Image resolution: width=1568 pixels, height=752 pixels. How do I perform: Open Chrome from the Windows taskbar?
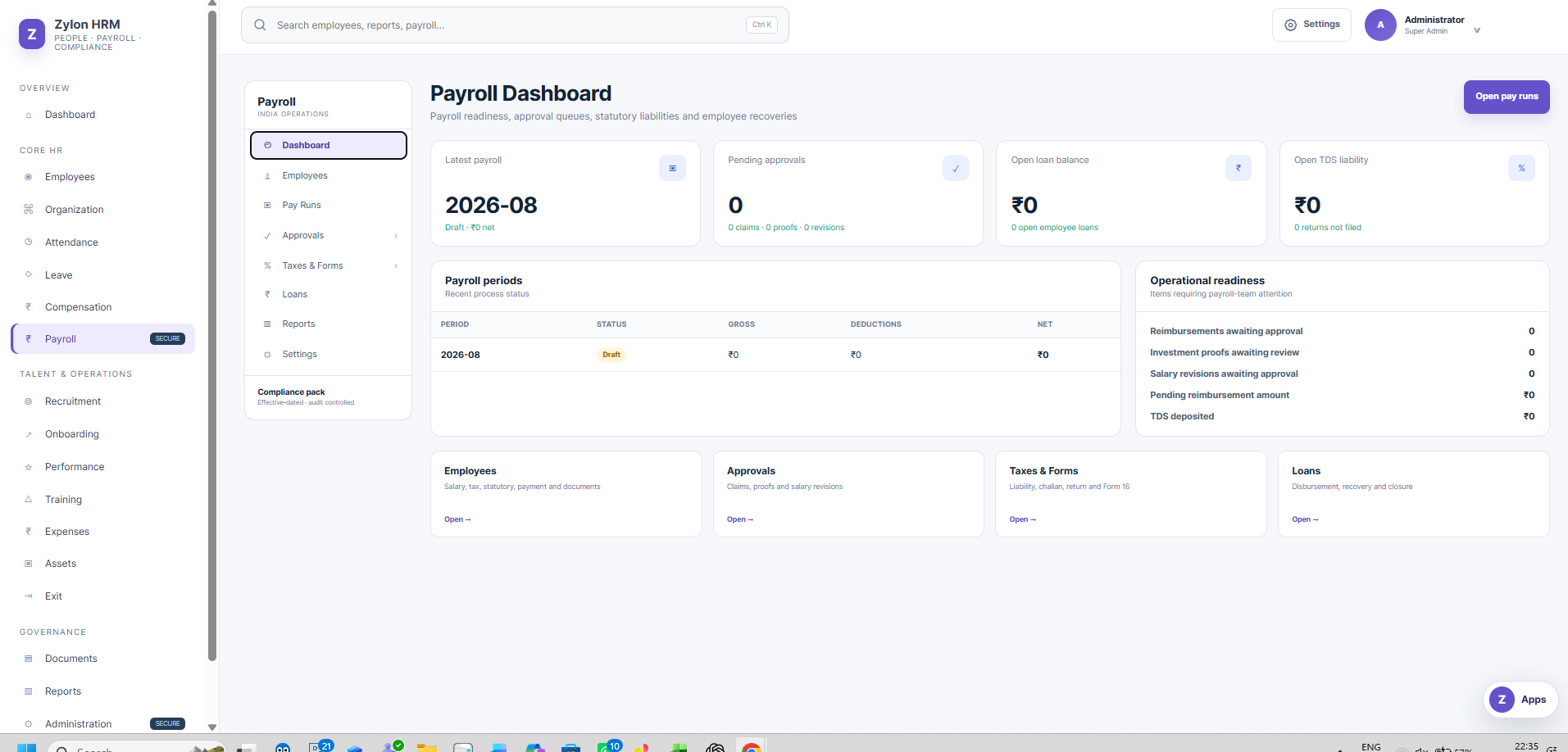[x=751, y=745]
